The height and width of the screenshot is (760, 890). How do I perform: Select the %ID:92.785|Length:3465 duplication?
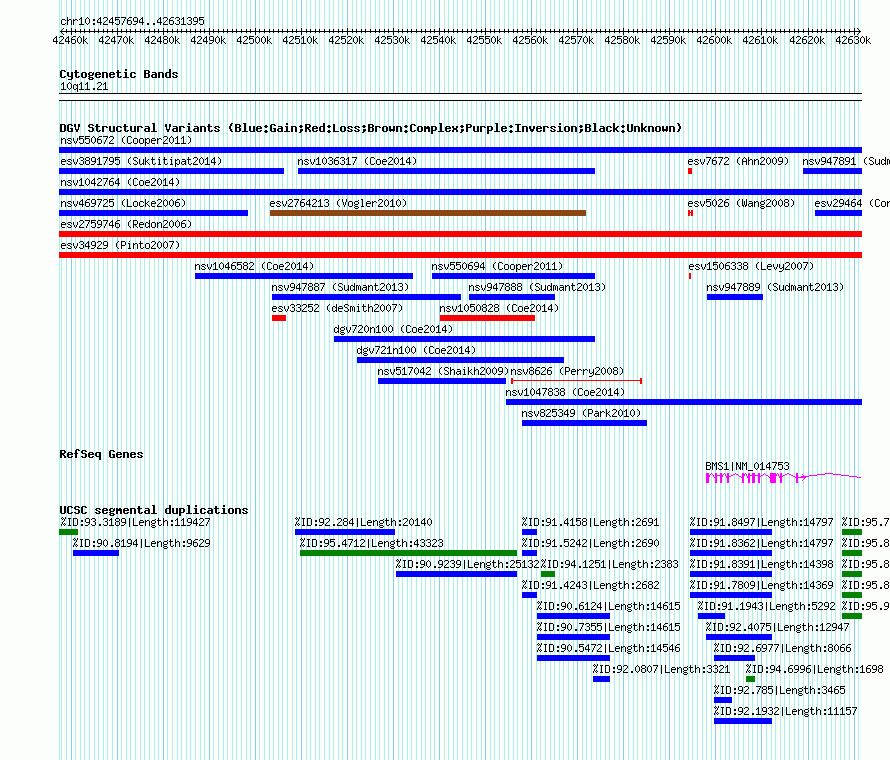click(x=723, y=700)
